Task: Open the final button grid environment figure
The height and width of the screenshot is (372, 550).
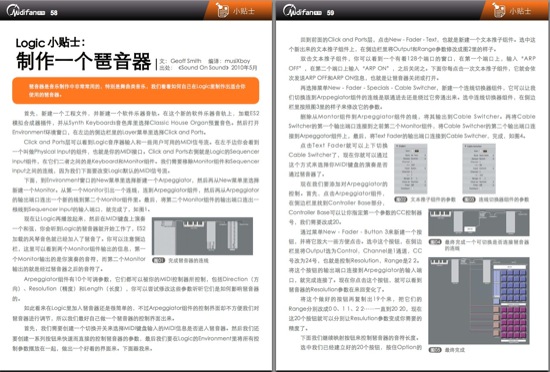Action: (479, 300)
